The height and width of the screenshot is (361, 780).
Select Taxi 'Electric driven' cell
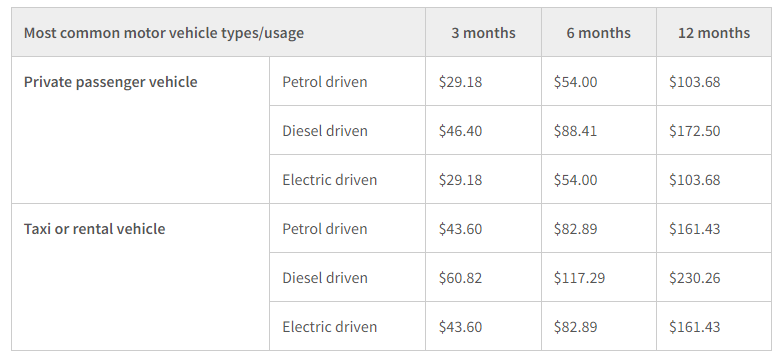click(x=347, y=326)
